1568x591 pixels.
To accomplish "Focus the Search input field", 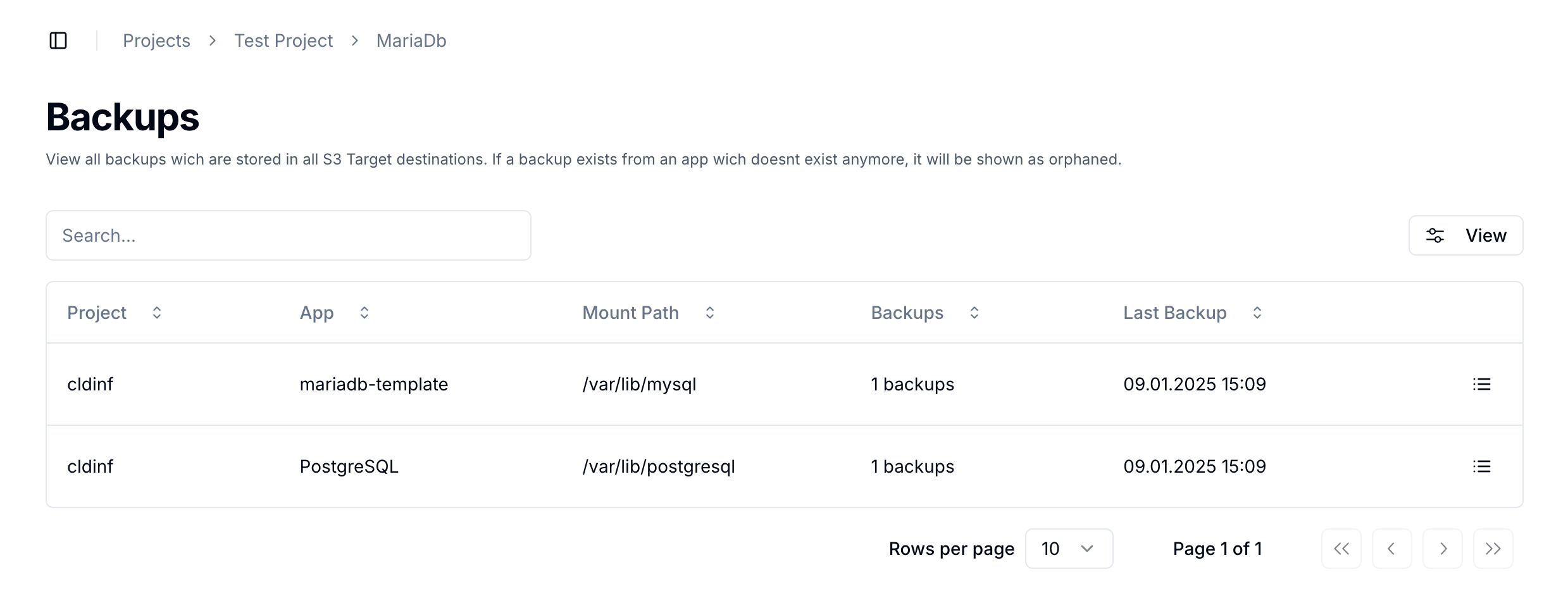I will coord(289,235).
